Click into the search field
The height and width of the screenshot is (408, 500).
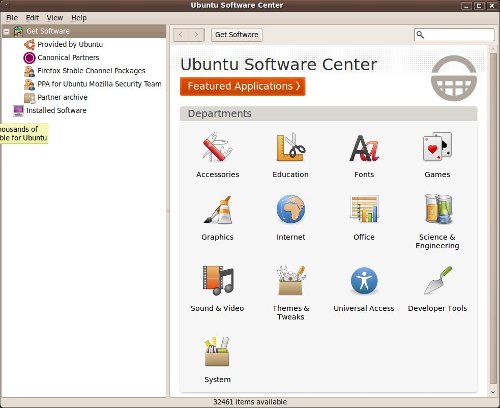(454, 35)
